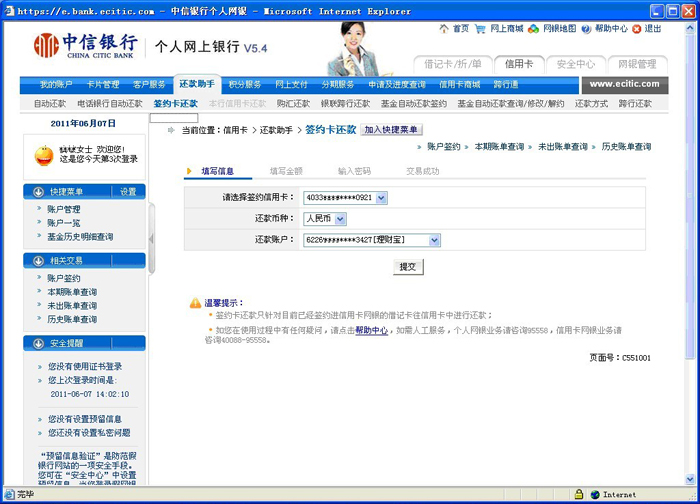Collapse 安全提醒 panel arrow icon
Screen dimensions: 700x504
point(39,344)
